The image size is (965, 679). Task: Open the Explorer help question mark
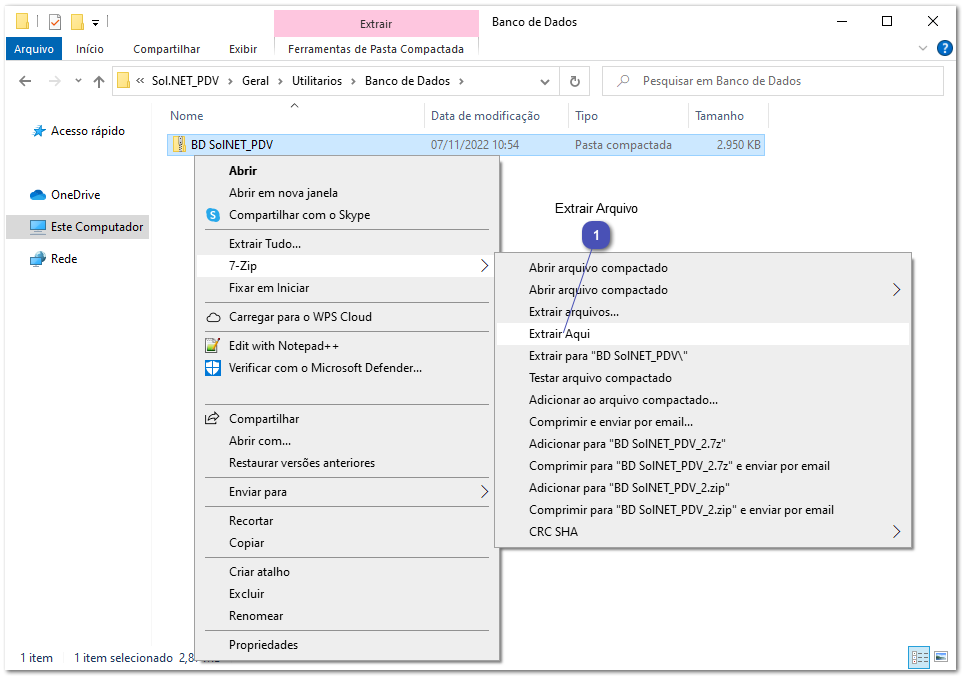[945, 48]
